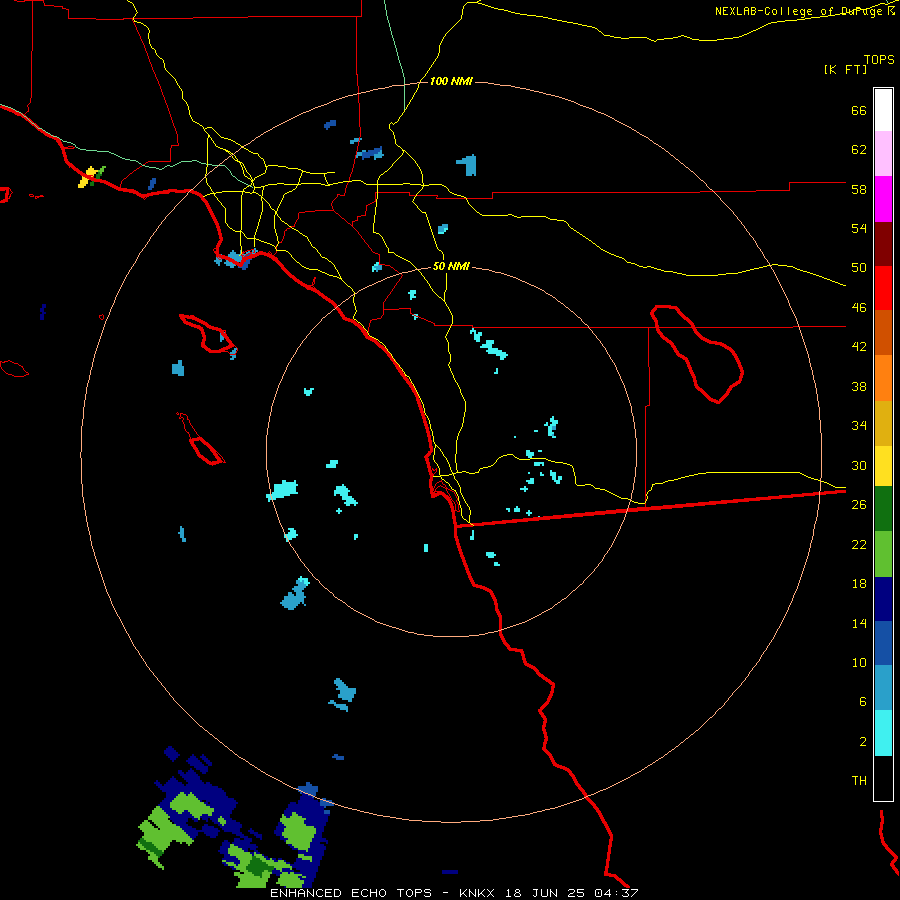Click the TH threshold label on legend
900x900 pixels.
click(x=859, y=781)
